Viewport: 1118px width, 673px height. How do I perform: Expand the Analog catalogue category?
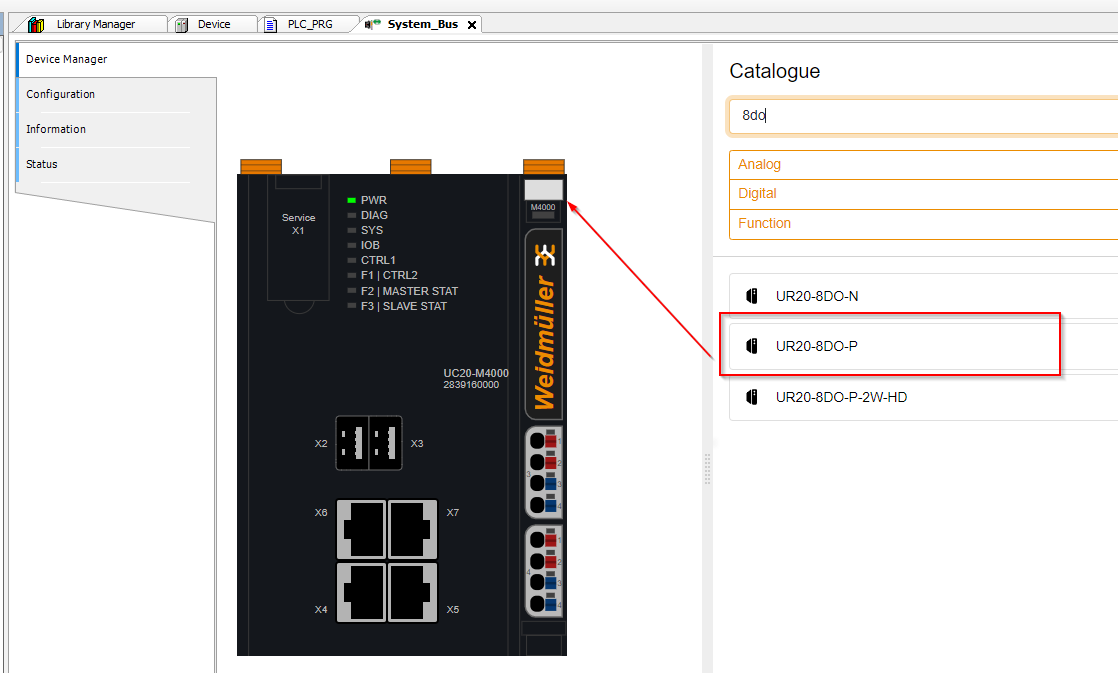(x=923, y=165)
